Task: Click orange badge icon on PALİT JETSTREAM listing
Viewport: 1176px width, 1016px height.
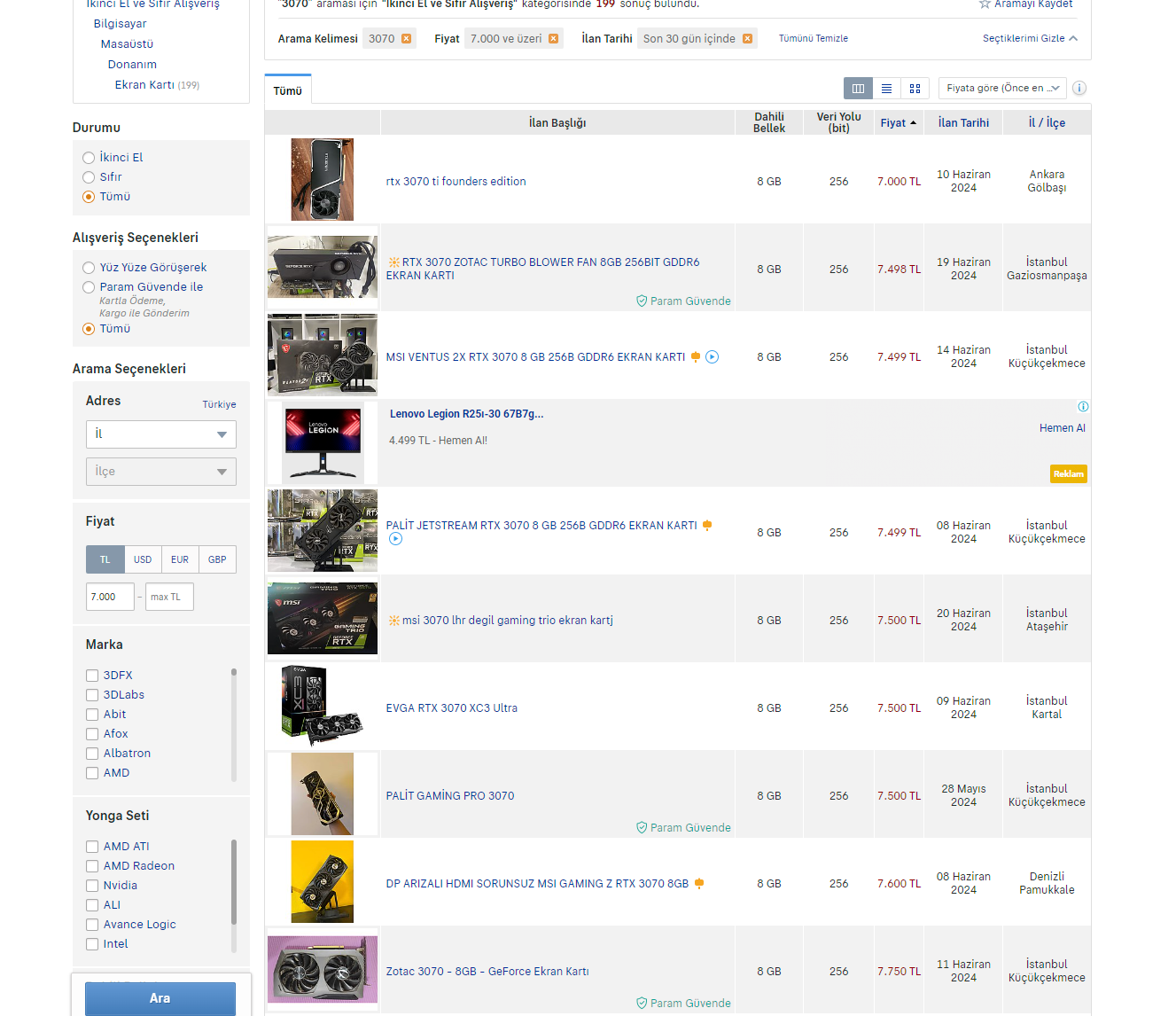Action: [707, 526]
